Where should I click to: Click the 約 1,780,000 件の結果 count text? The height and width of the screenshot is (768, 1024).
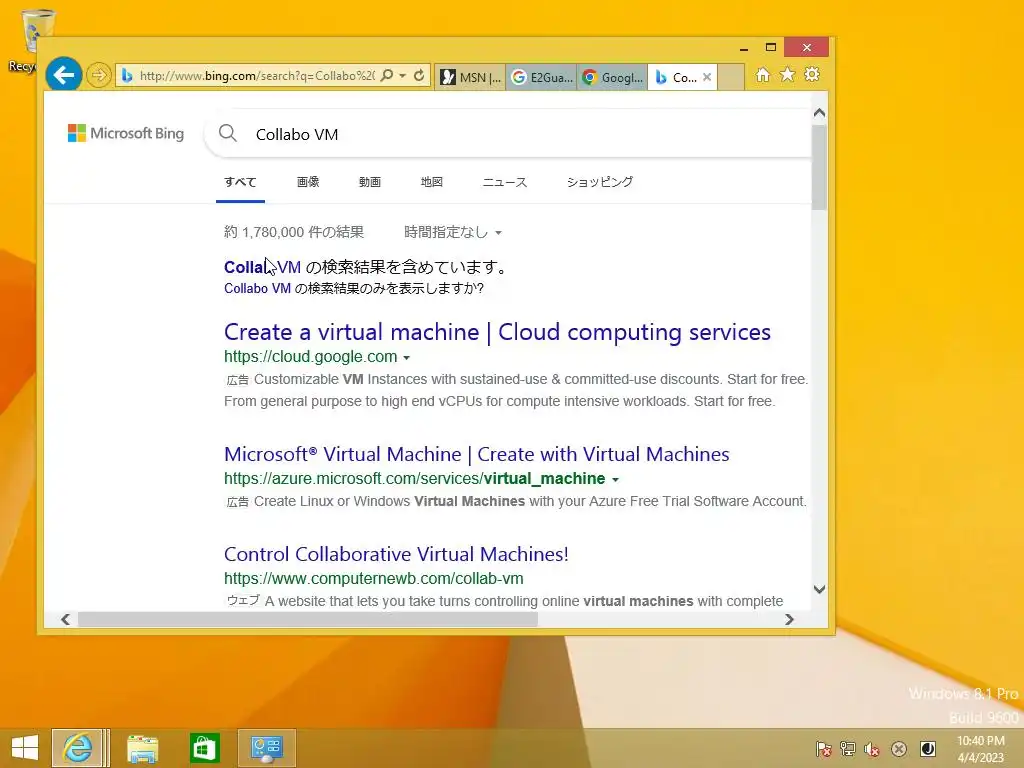pos(294,232)
